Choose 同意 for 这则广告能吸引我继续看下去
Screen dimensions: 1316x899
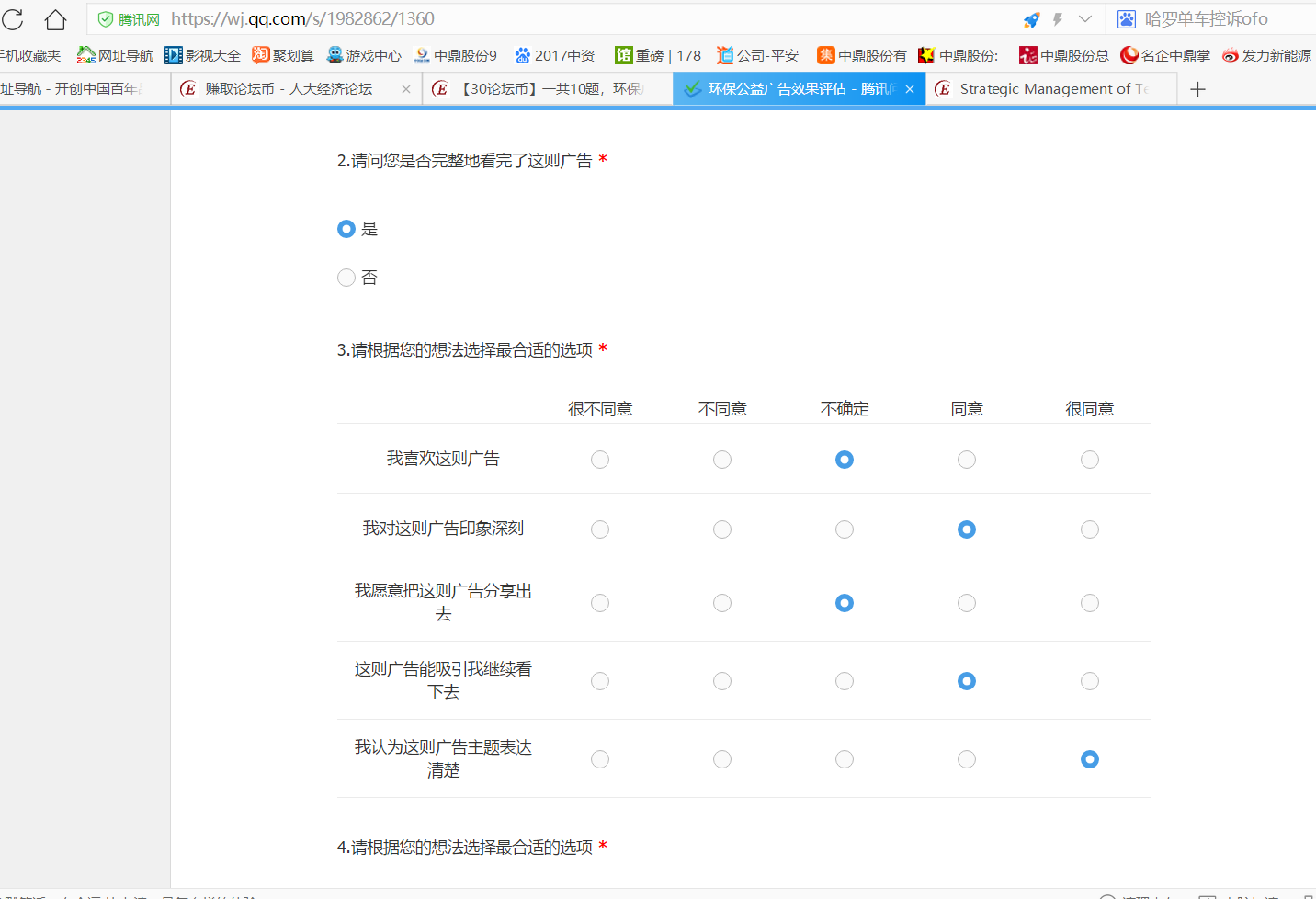coord(967,681)
